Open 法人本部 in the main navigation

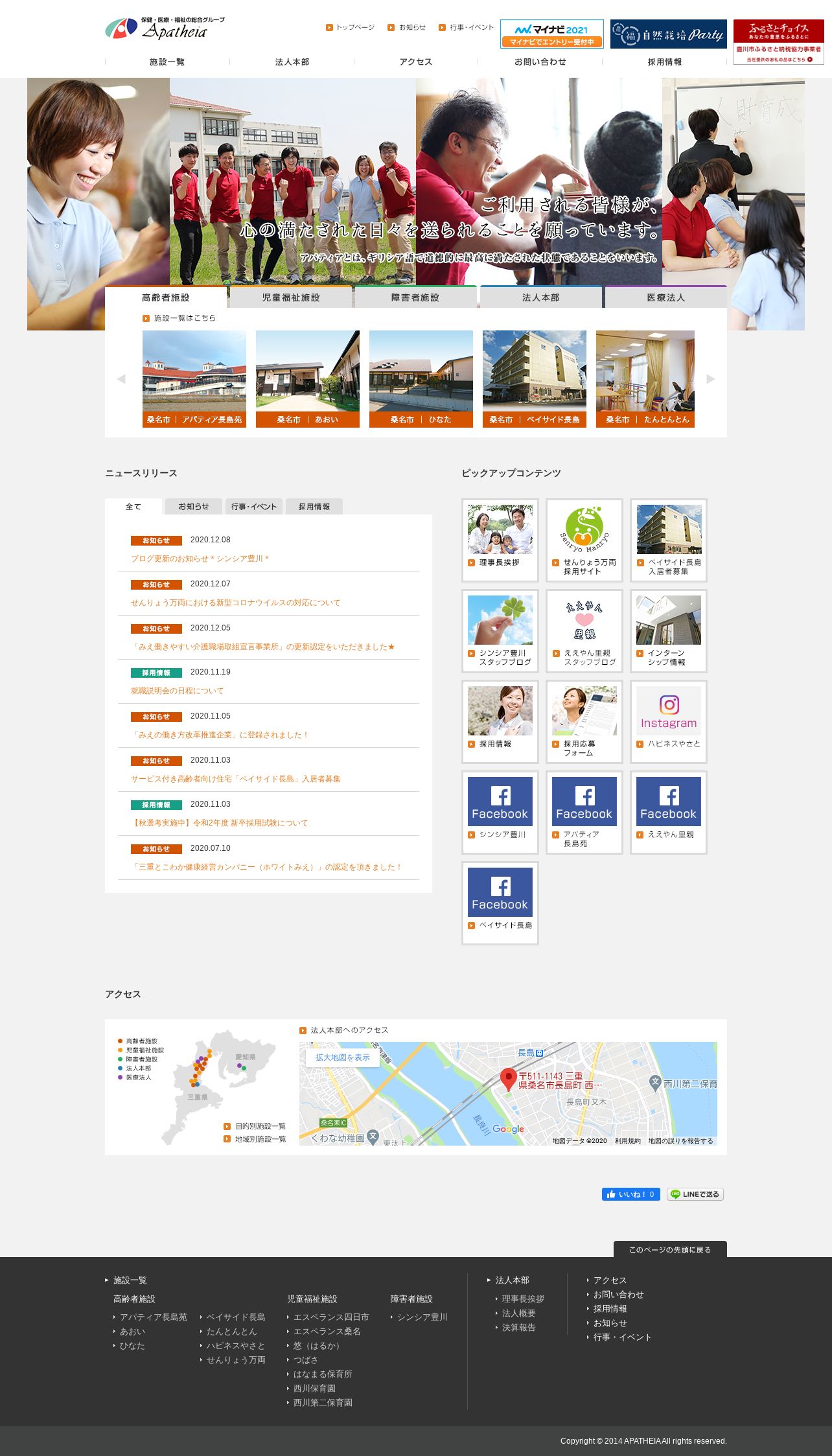292,62
